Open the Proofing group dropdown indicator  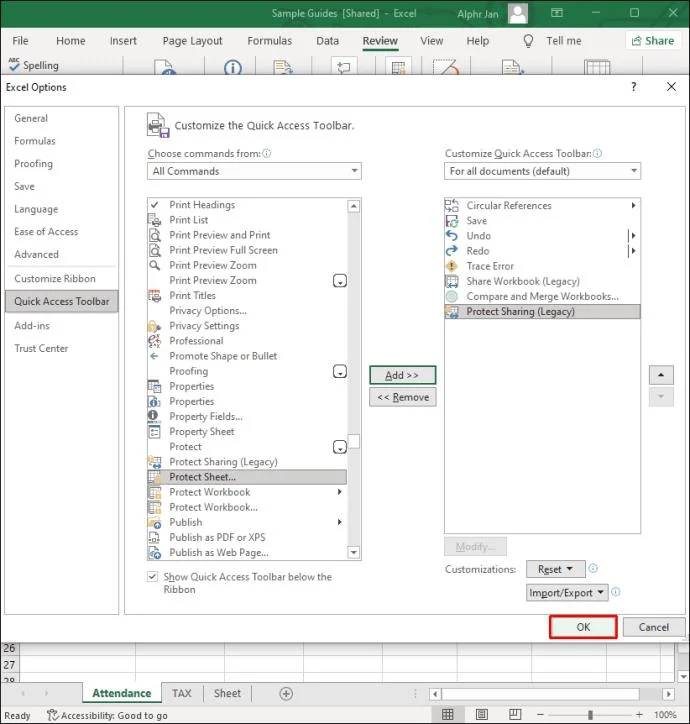(x=340, y=371)
